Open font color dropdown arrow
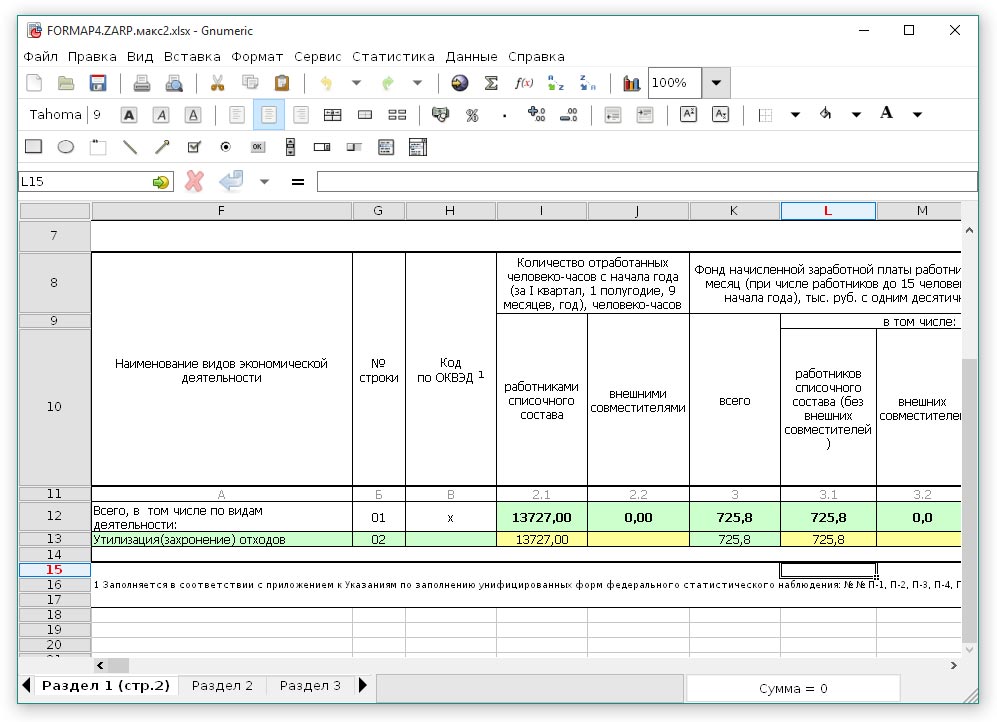Image resolution: width=997 pixels, height=722 pixels. (x=918, y=115)
